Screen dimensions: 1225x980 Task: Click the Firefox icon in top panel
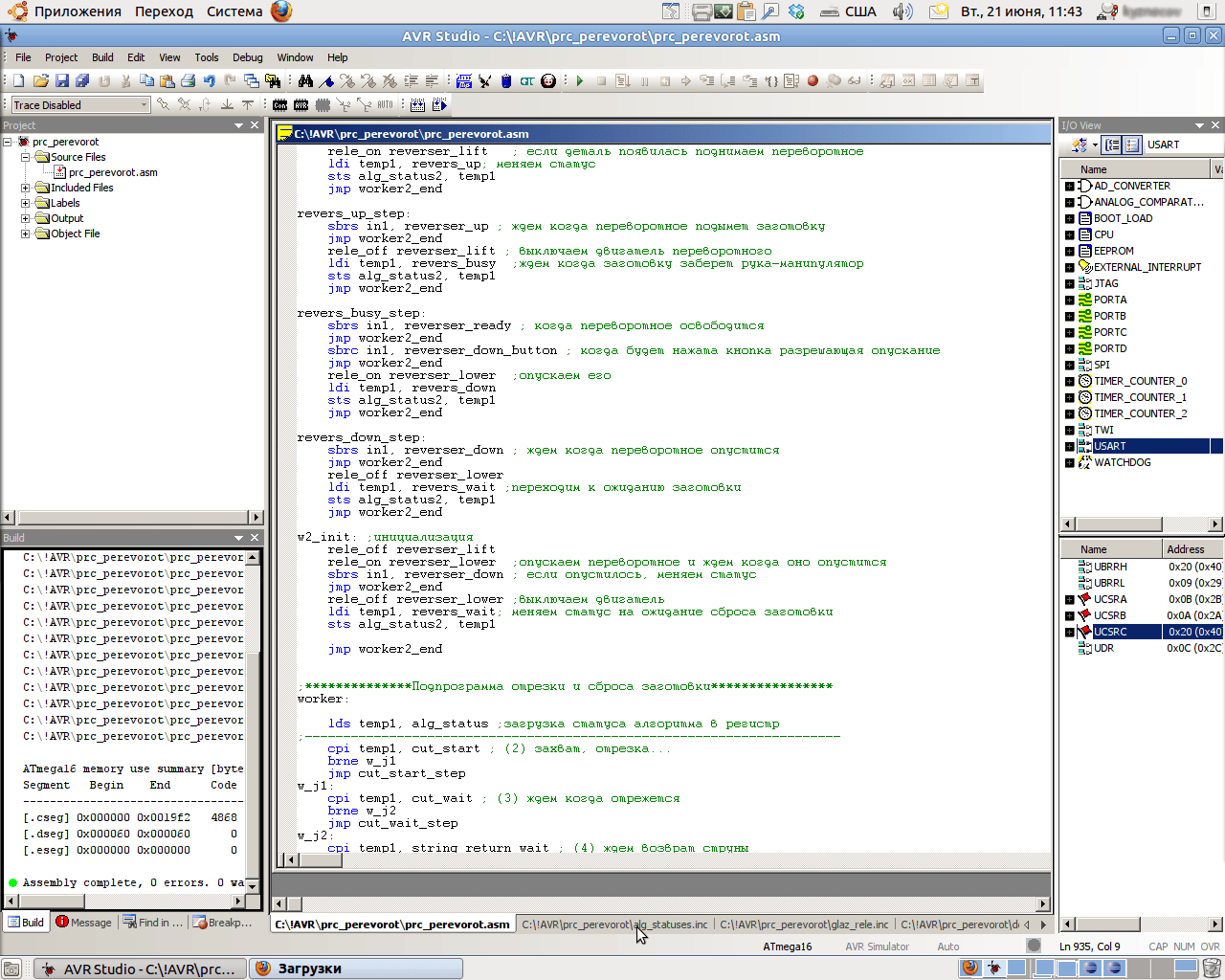click(281, 11)
